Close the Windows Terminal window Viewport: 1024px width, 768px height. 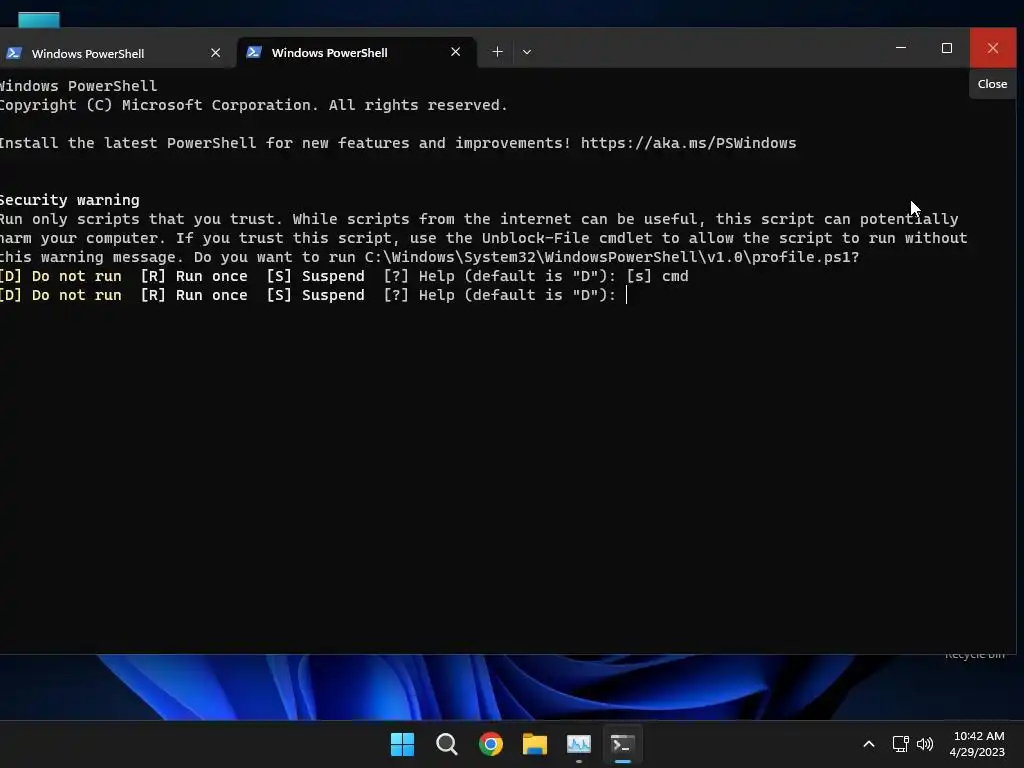click(x=993, y=48)
